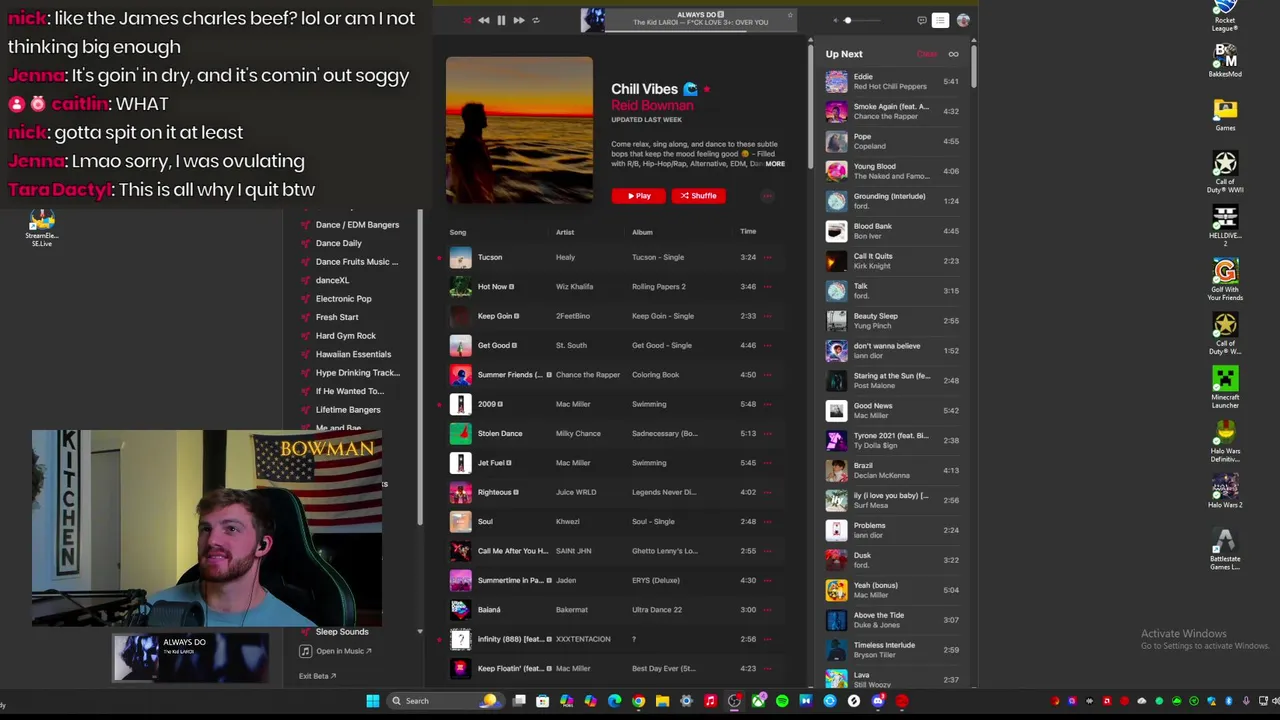
Task: Open Dance Daily playlist in sidebar
Action: (338, 243)
